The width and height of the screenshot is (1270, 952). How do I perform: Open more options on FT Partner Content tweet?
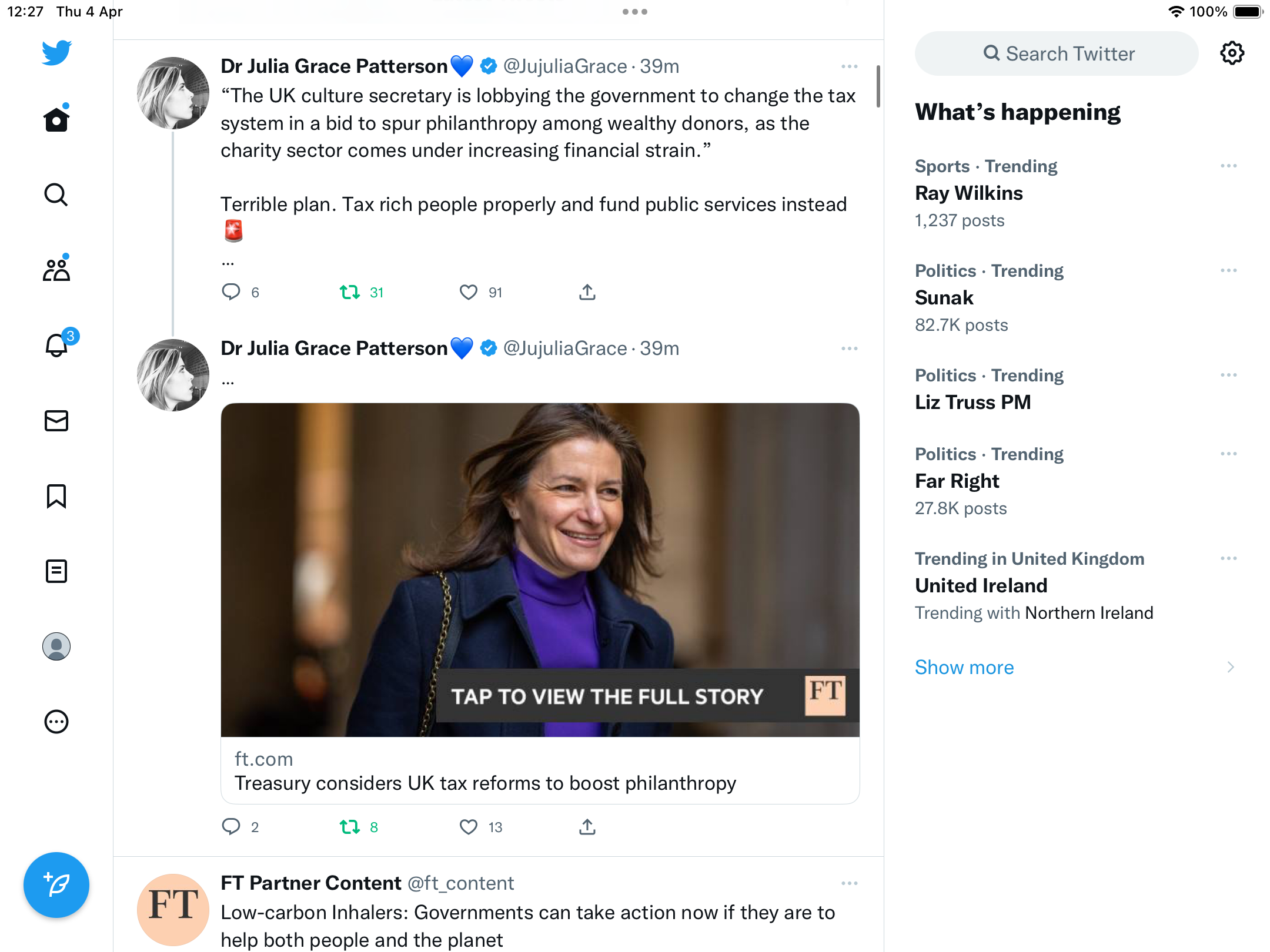point(850,883)
